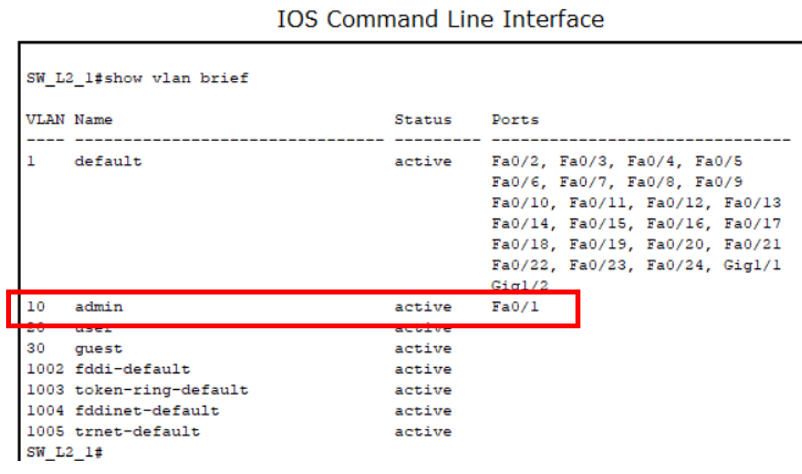Select the Ports column header

tap(515, 120)
